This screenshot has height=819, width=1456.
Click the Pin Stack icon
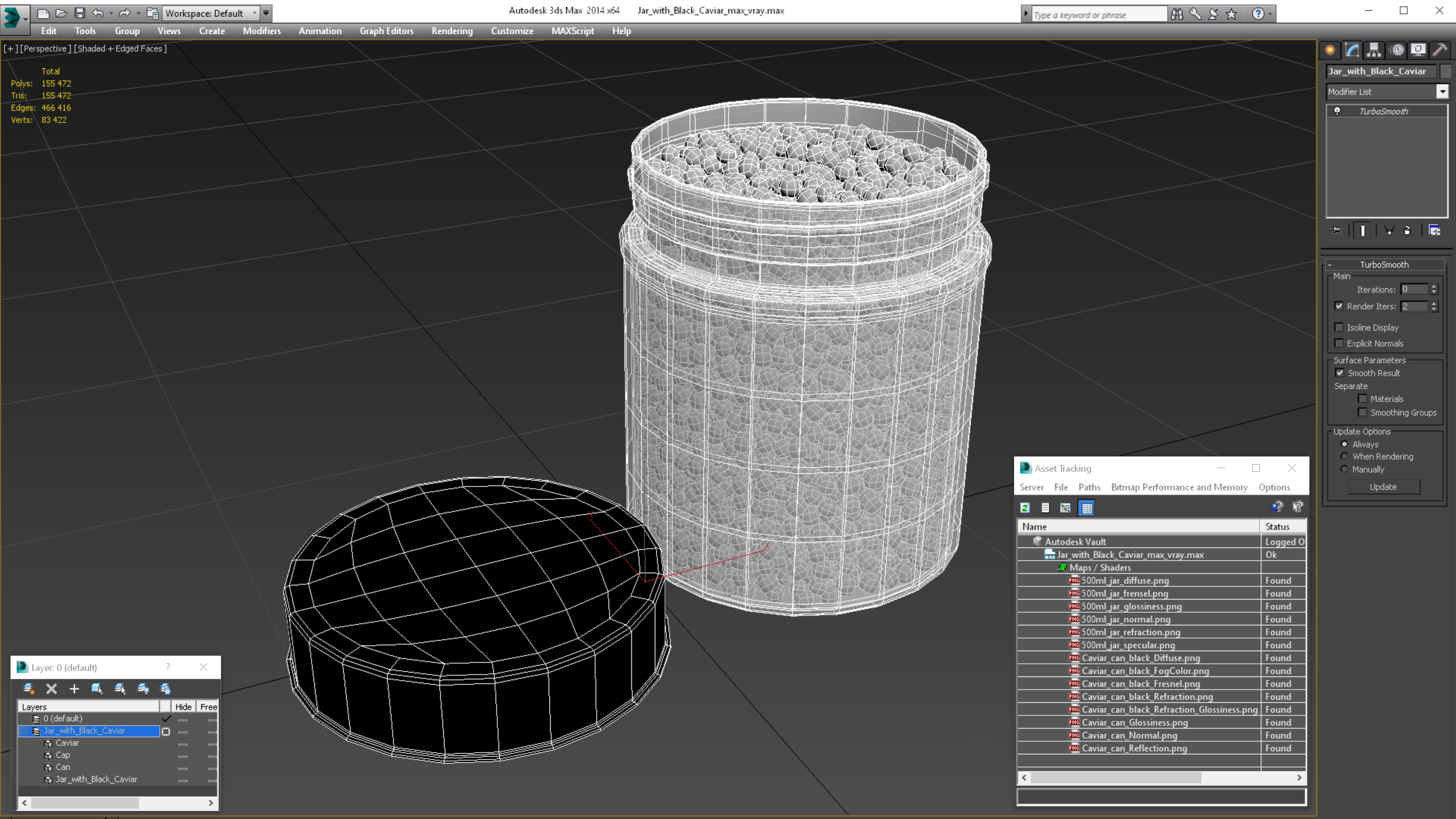tap(1336, 230)
